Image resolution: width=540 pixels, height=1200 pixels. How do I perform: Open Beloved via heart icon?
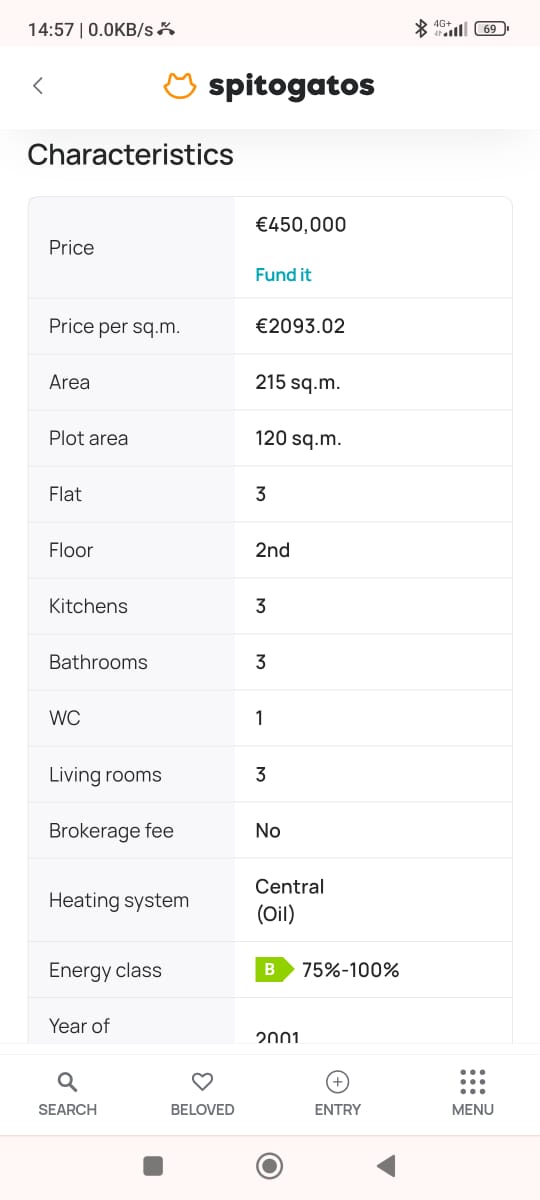[x=202, y=1081]
